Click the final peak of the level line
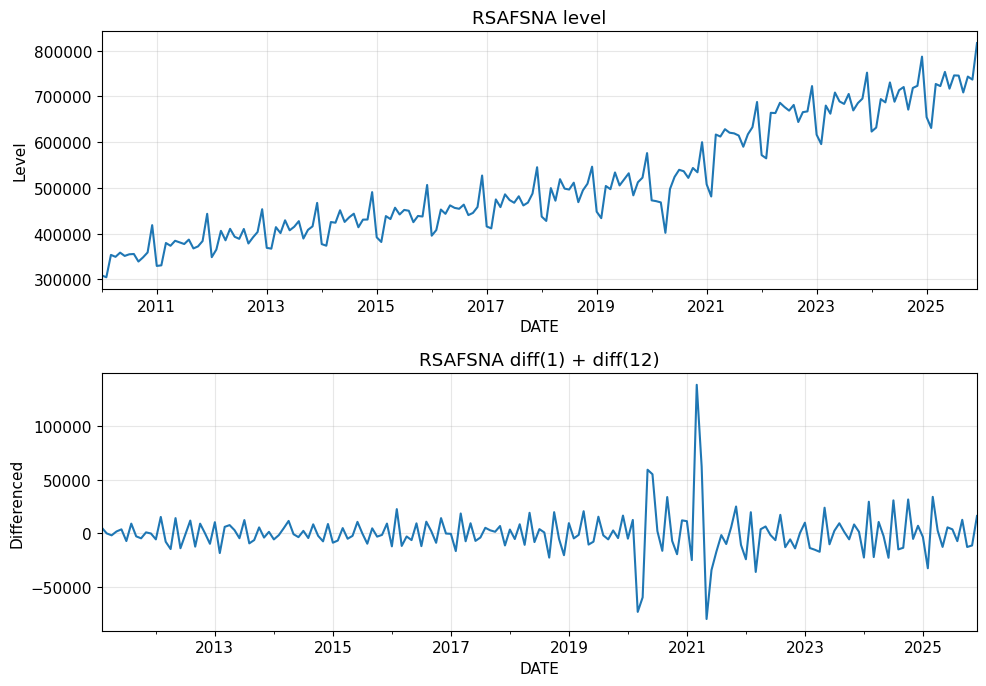Screen dimensions: 986x686 pyautogui.click(x=976, y=42)
